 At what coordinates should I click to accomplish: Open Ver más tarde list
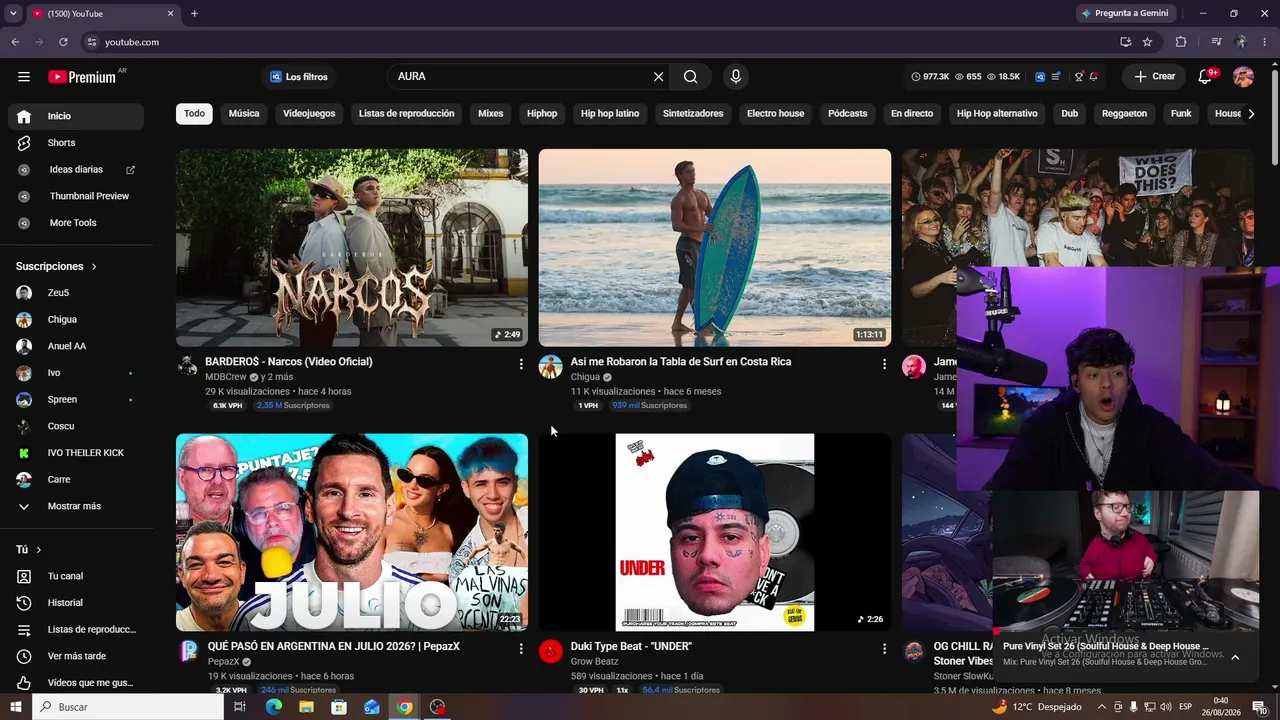click(x=76, y=656)
